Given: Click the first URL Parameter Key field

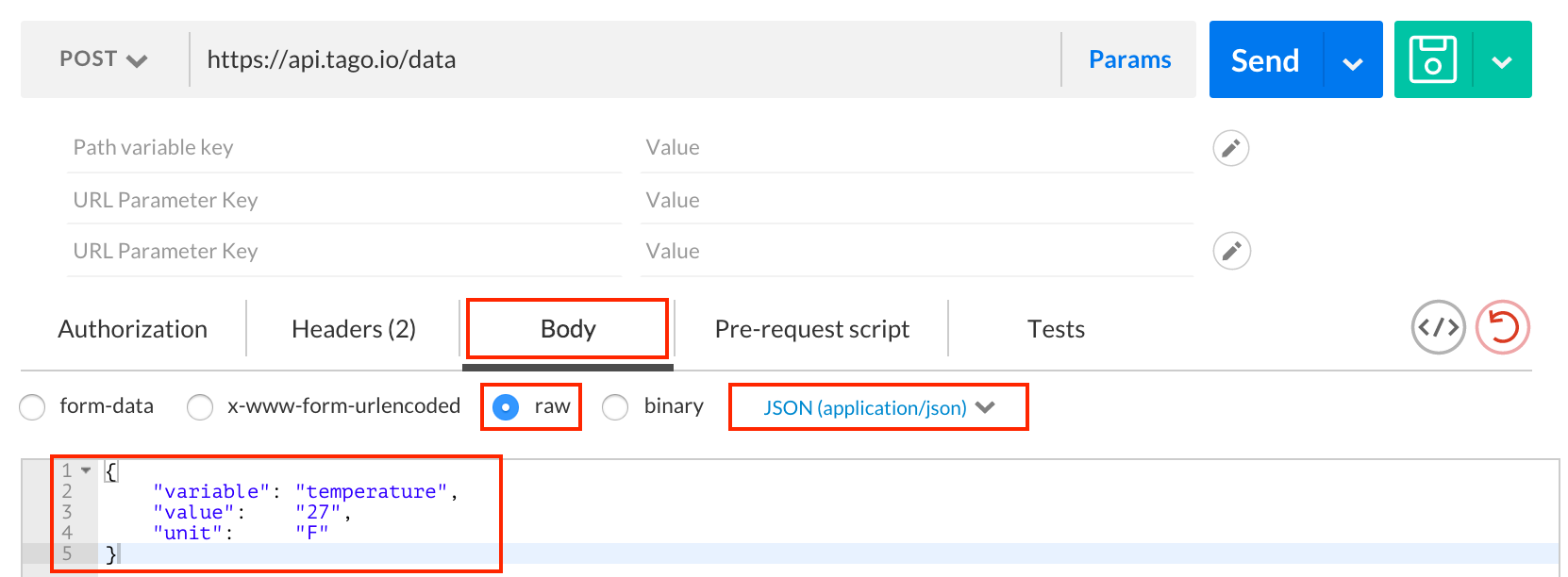Looking at the screenshot, I should pyautogui.click(x=344, y=200).
